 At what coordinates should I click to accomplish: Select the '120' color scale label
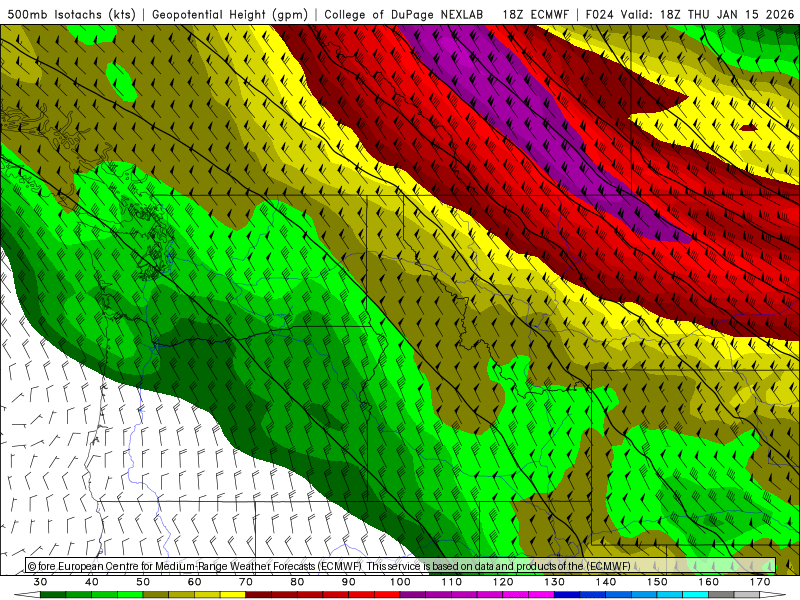(503, 582)
